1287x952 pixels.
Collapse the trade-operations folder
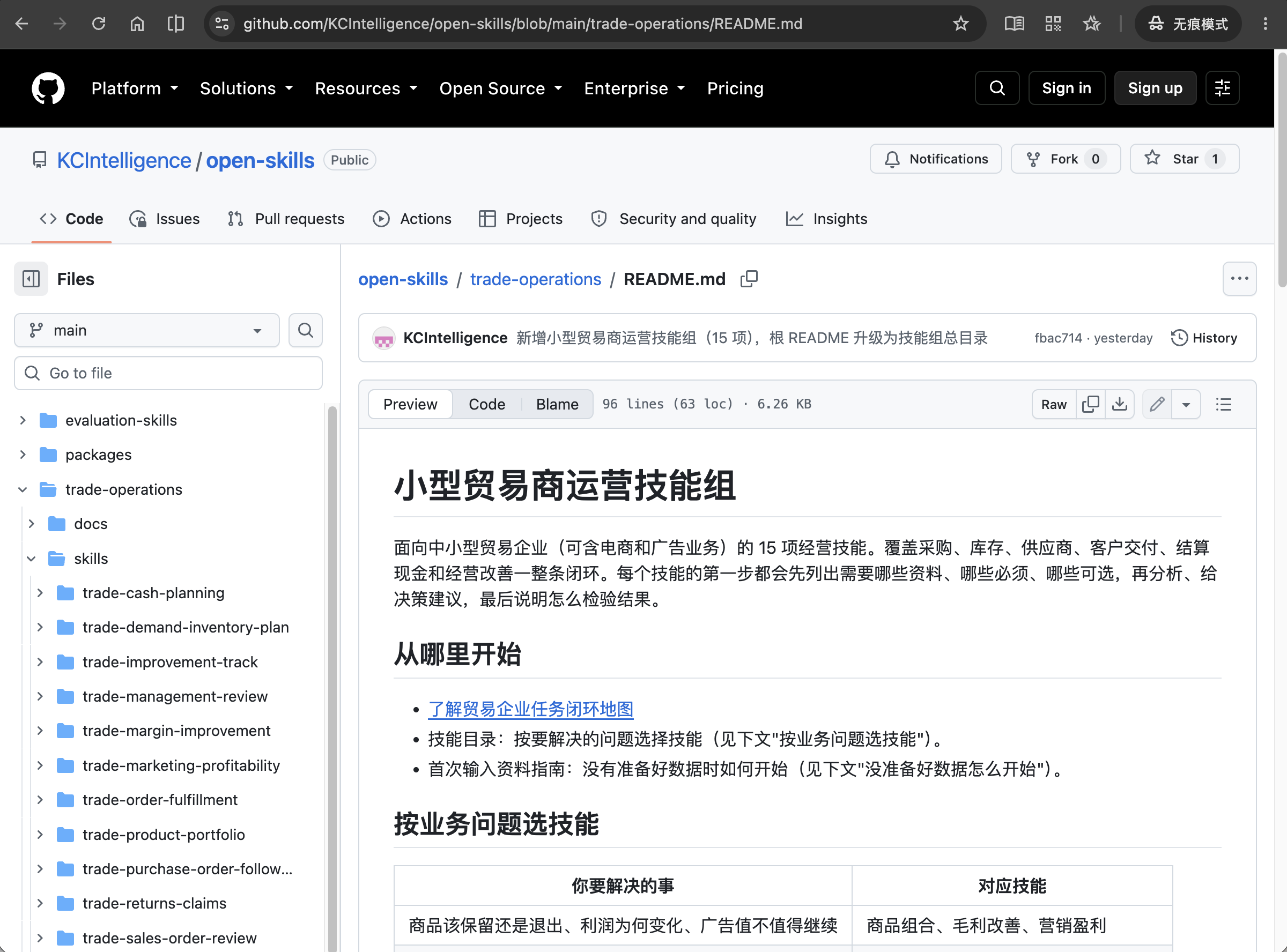tap(23, 489)
